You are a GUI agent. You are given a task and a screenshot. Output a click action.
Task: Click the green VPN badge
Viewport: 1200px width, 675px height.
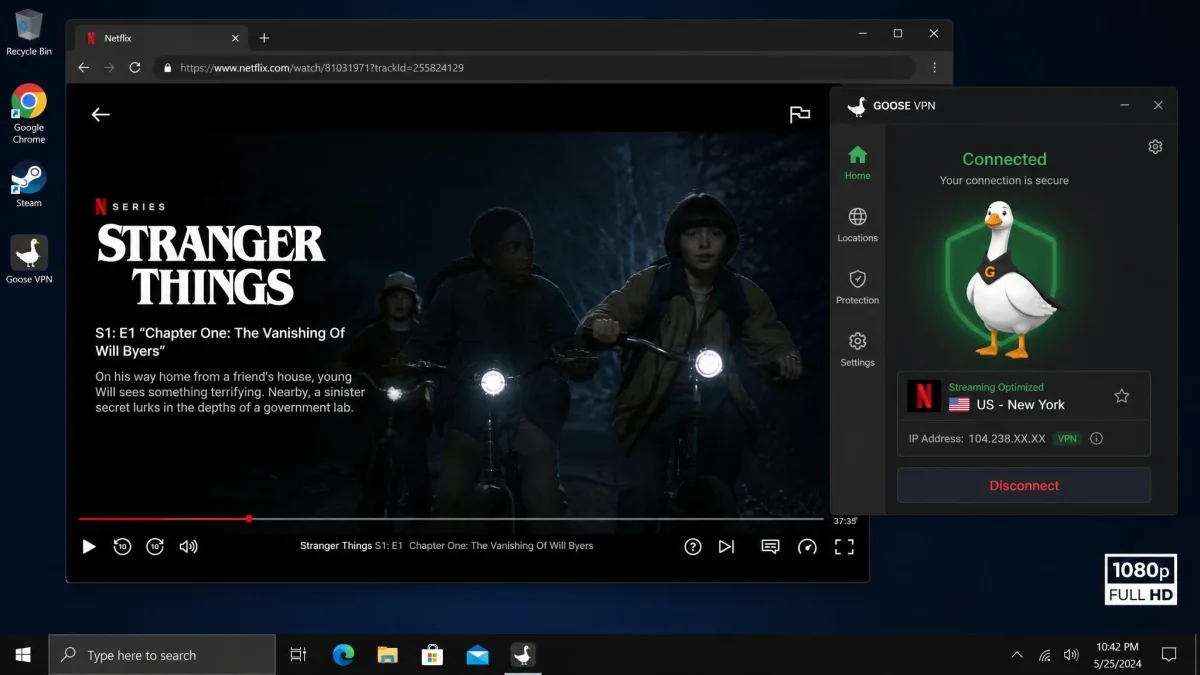point(1068,438)
